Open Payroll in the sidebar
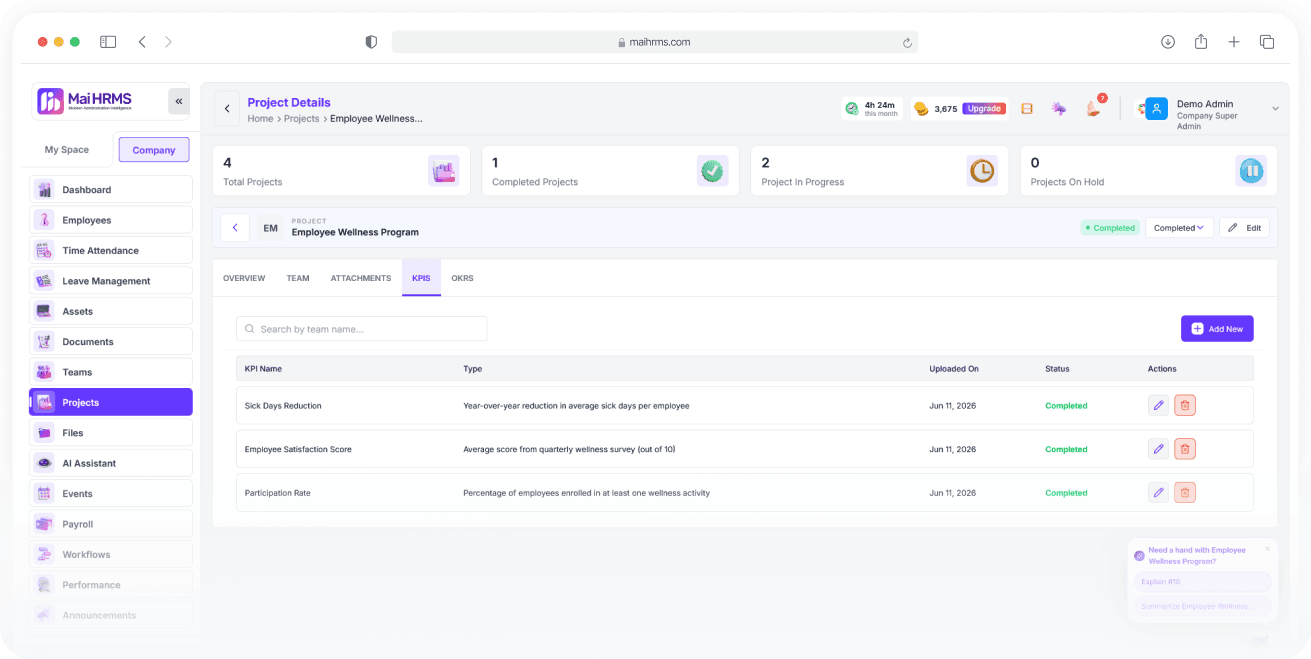 click(x=111, y=524)
